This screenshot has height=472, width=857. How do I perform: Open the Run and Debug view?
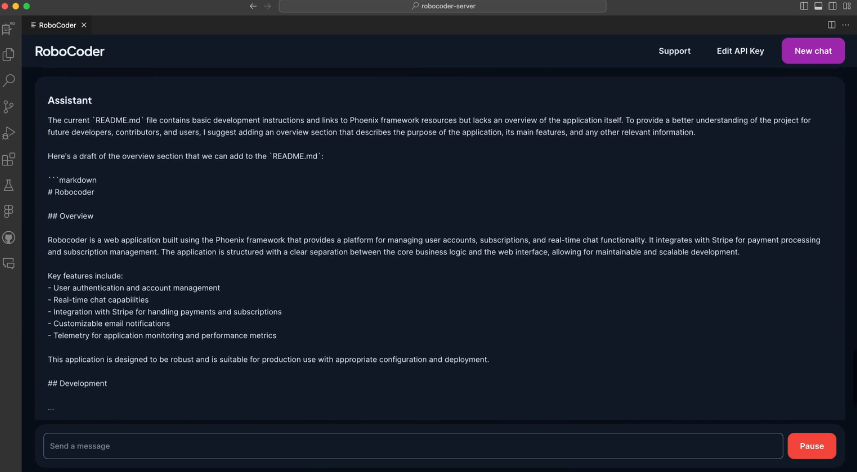(x=8, y=133)
